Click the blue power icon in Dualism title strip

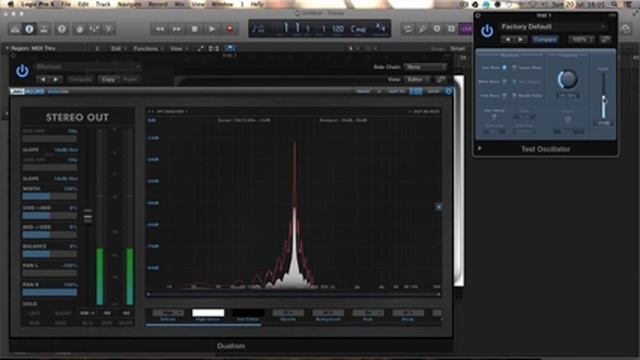(x=448, y=91)
